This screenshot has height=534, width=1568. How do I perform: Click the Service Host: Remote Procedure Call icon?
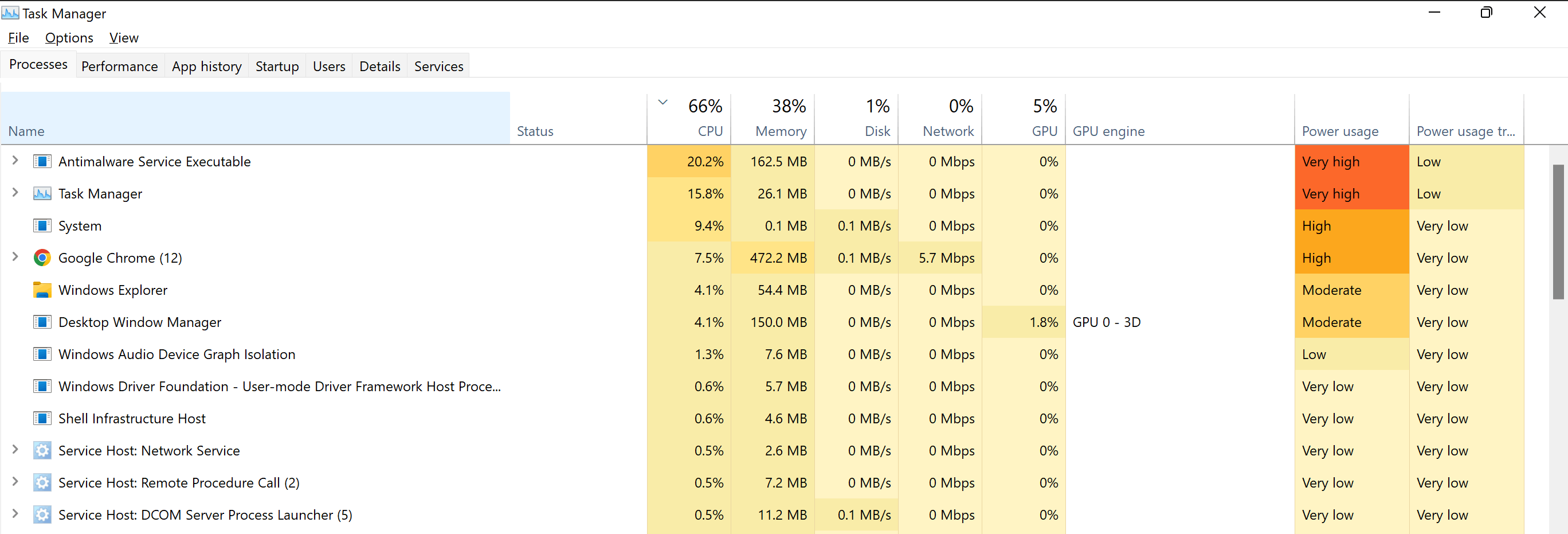42,483
